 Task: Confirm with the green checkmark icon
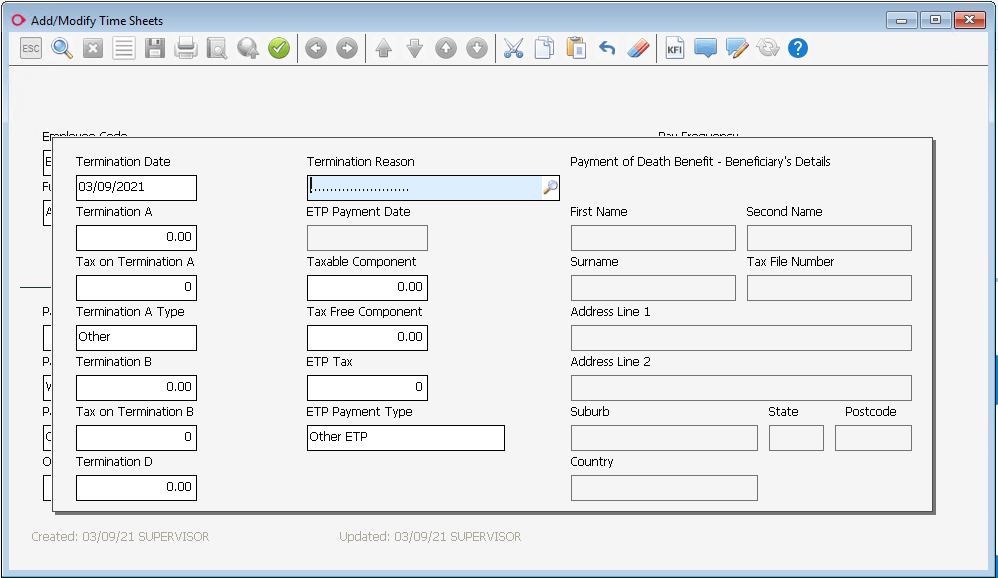point(279,48)
